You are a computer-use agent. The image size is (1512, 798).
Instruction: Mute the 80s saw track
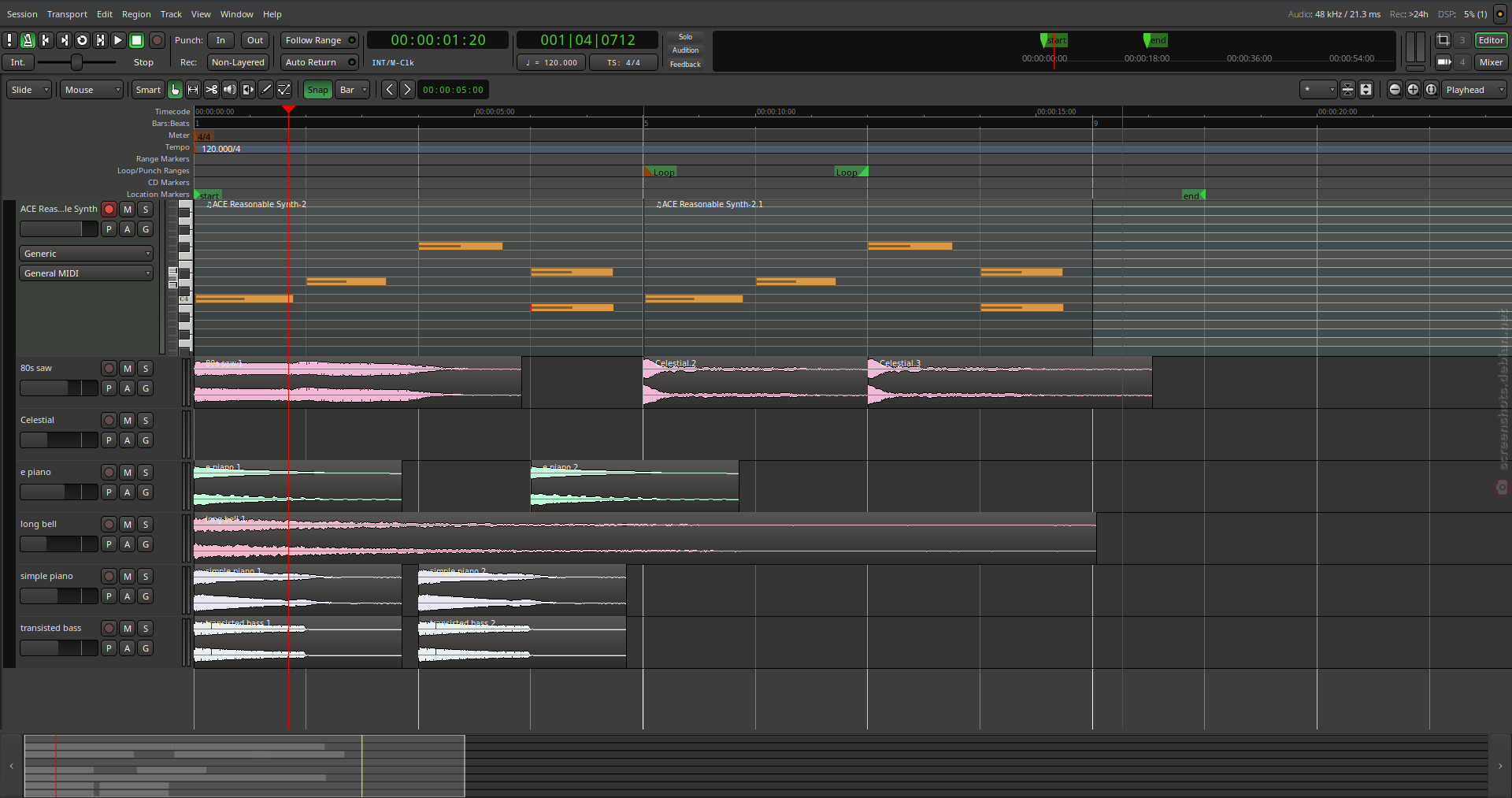tap(128, 369)
